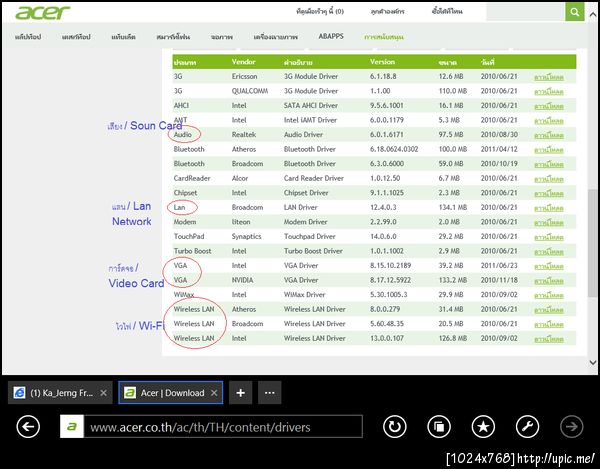Open the smartphones navigation menu item
The height and width of the screenshot is (469, 600).
[173, 37]
